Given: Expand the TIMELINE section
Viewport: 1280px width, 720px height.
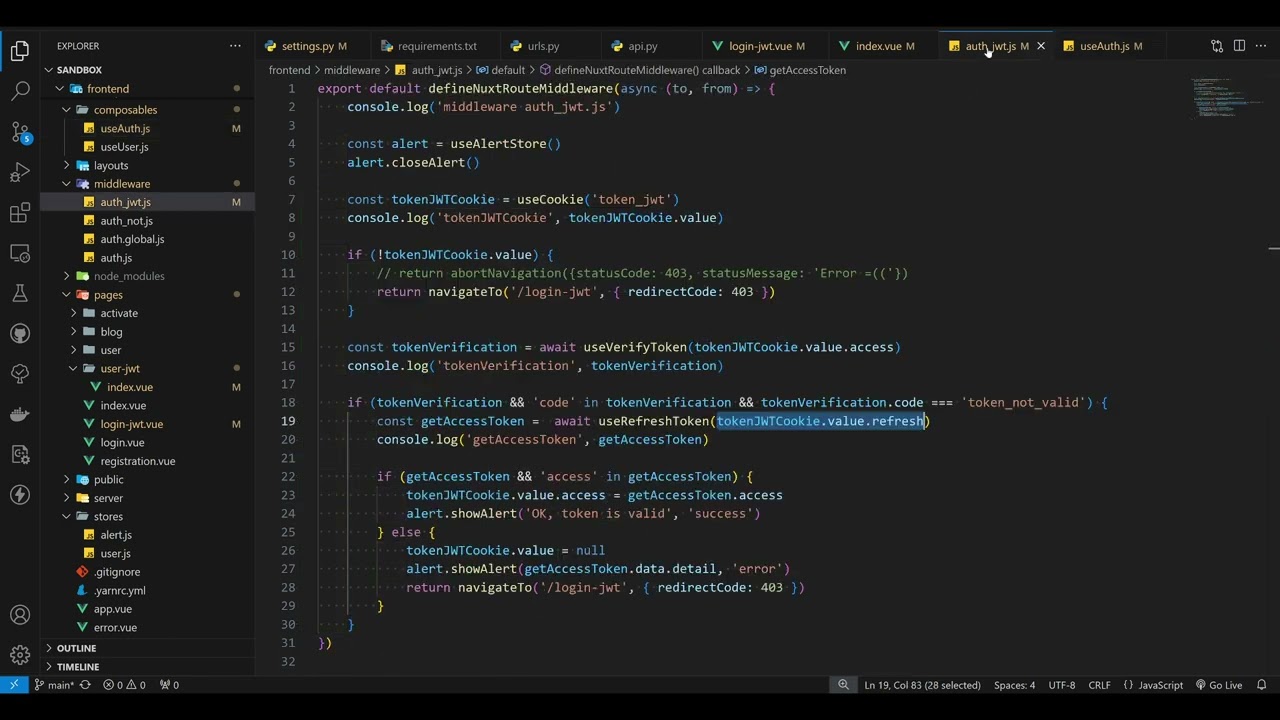Looking at the screenshot, I should point(77,667).
